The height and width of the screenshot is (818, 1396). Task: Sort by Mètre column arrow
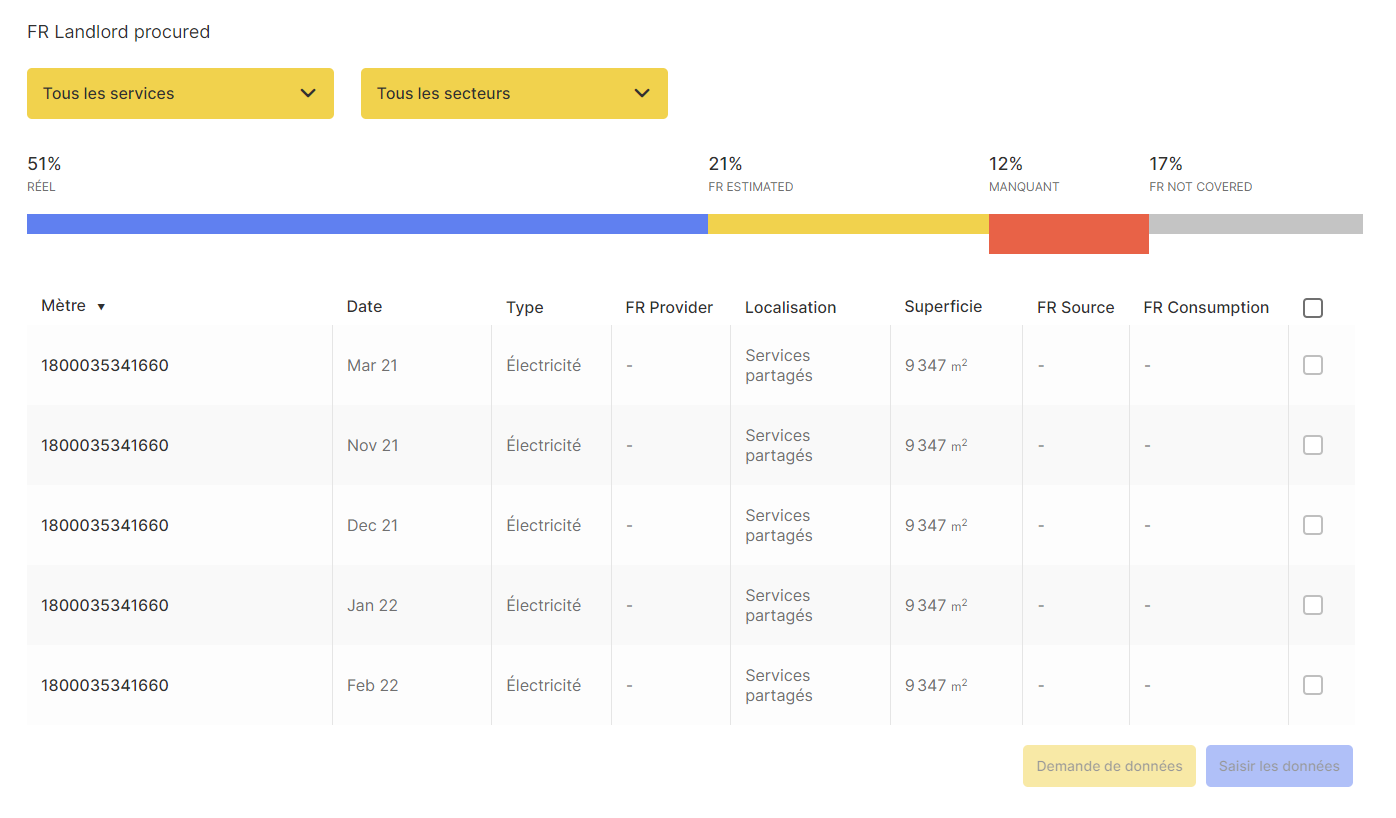pos(101,307)
